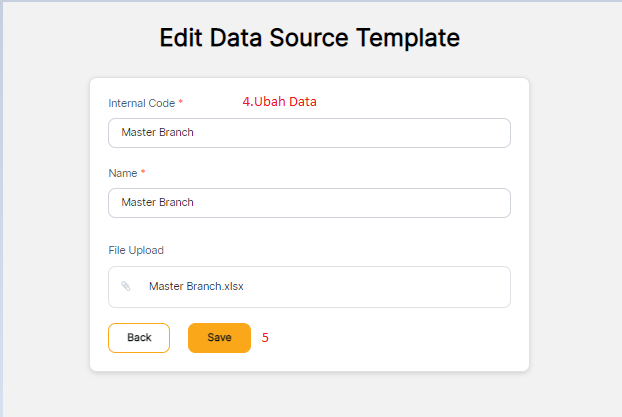Click the word "Template" in the heading
The width and height of the screenshot is (622, 417).
(413, 38)
